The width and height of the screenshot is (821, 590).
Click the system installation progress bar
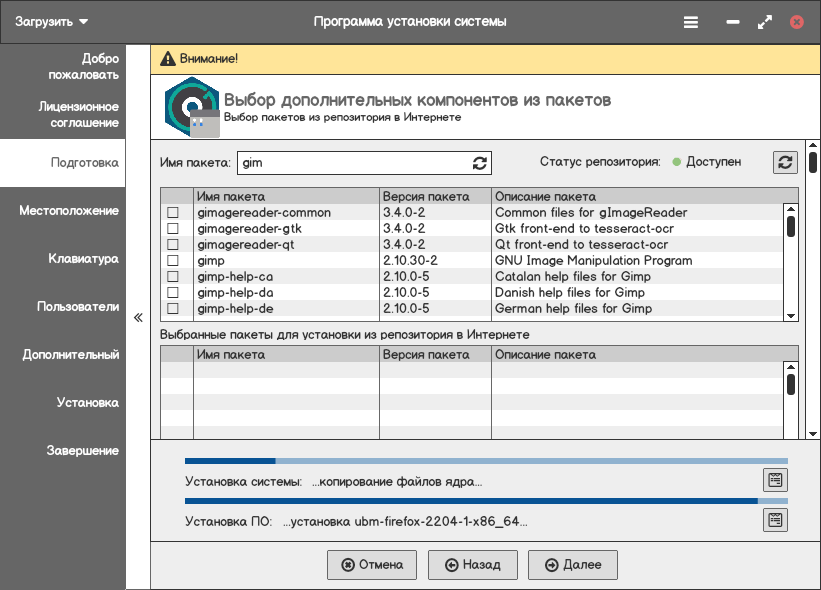pyautogui.click(x=486, y=461)
